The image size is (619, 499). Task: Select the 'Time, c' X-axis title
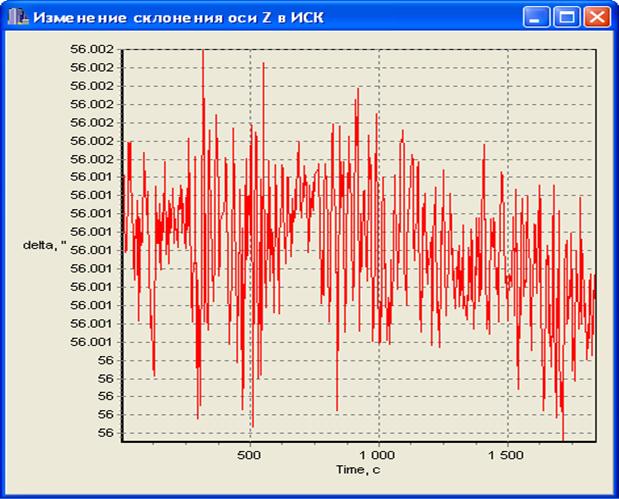pyautogui.click(x=357, y=468)
